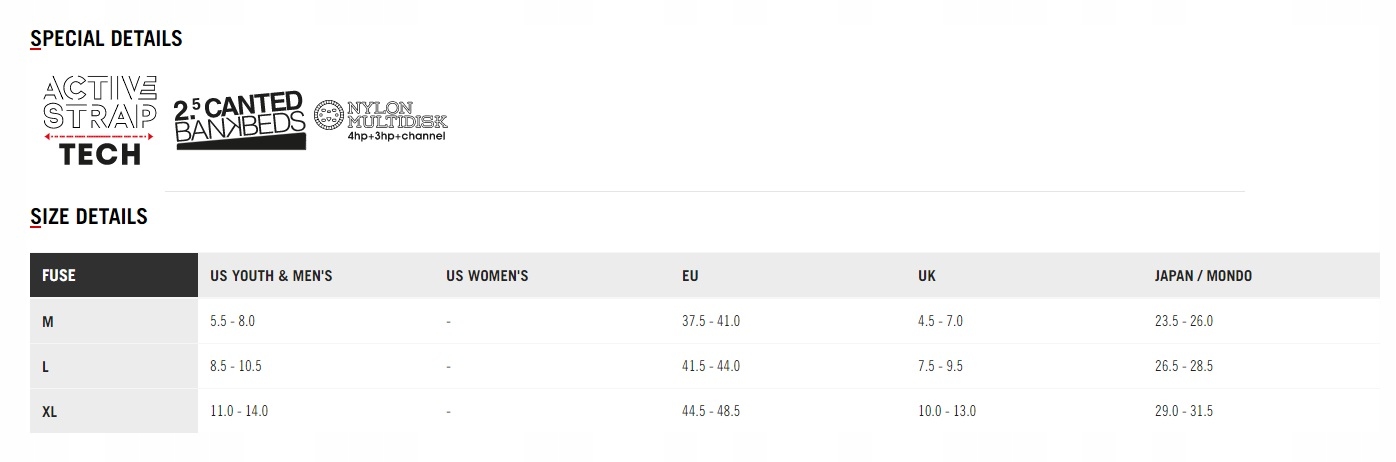Click the Size Details heading
This screenshot has height=462, width=1396.
click(89, 217)
